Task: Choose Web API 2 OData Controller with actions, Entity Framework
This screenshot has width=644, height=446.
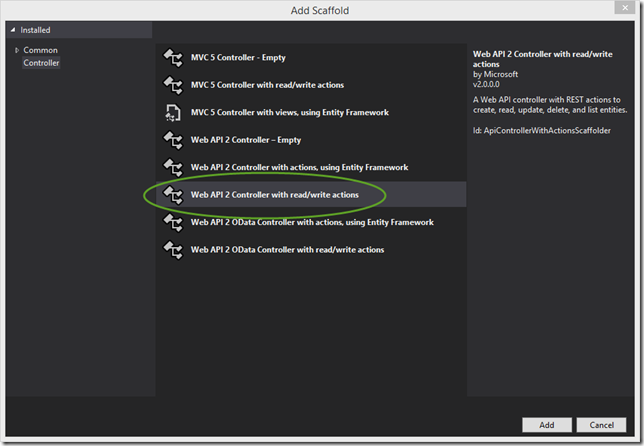Action: point(311,222)
